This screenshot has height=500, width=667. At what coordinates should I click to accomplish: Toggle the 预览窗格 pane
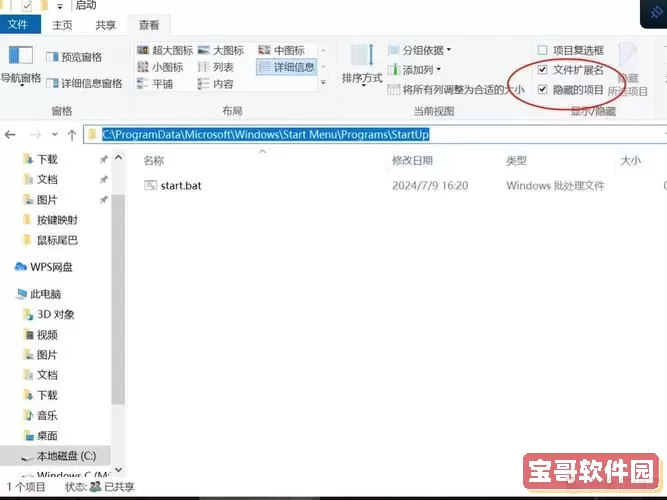[x=74, y=57]
